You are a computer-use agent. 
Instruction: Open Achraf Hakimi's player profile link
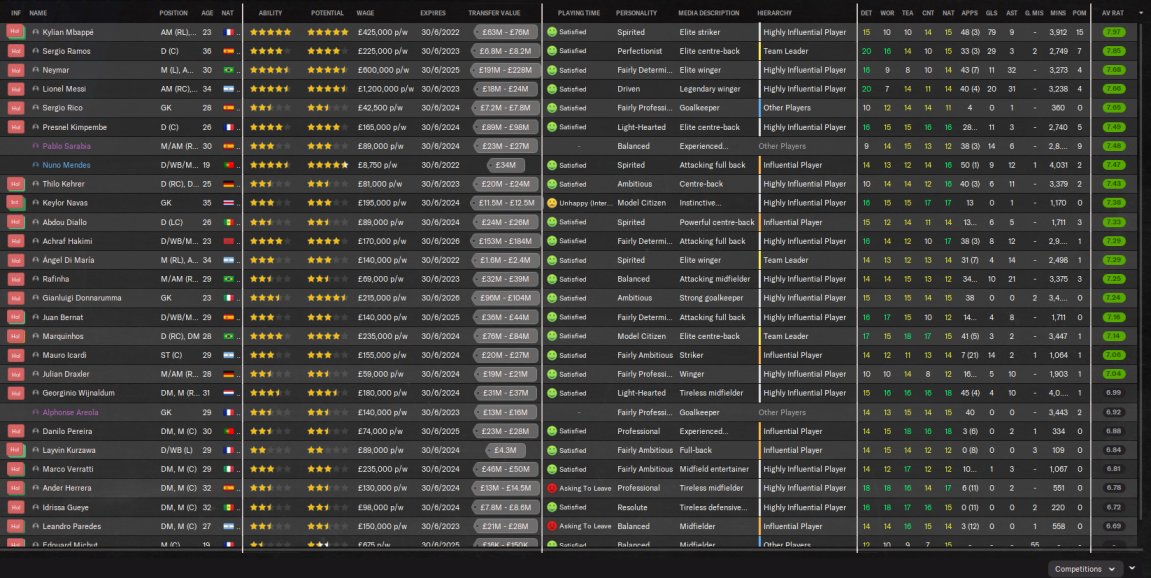(67, 241)
